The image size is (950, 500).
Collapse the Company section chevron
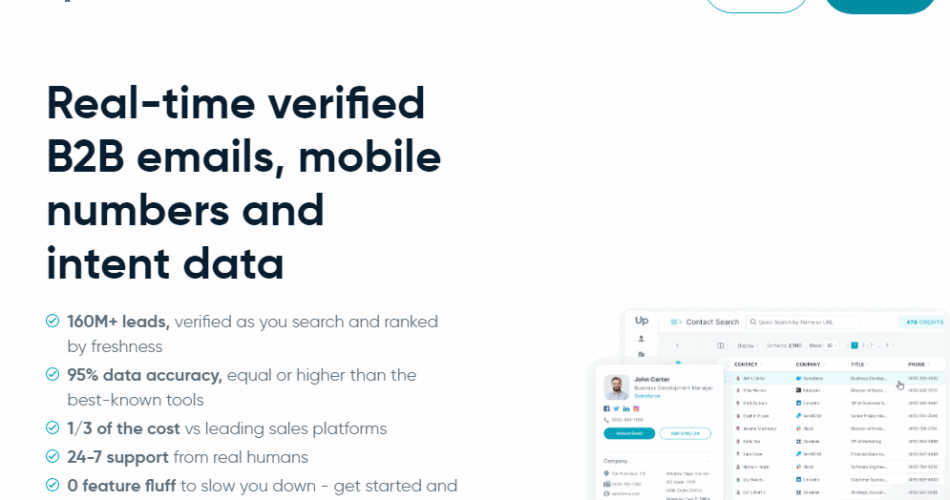pyautogui.click(x=708, y=461)
